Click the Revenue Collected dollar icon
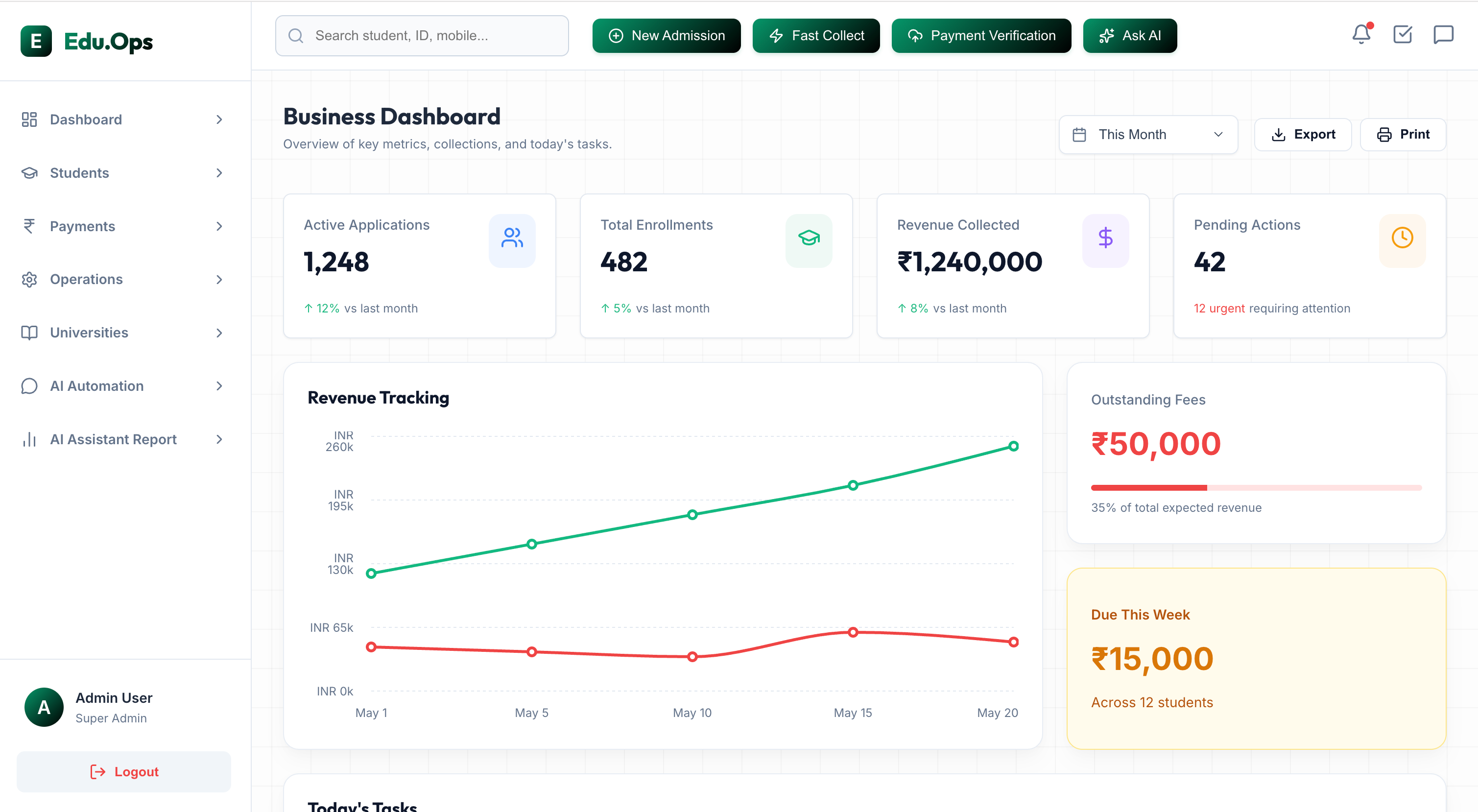Viewport: 1478px width, 812px height. [1105, 238]
